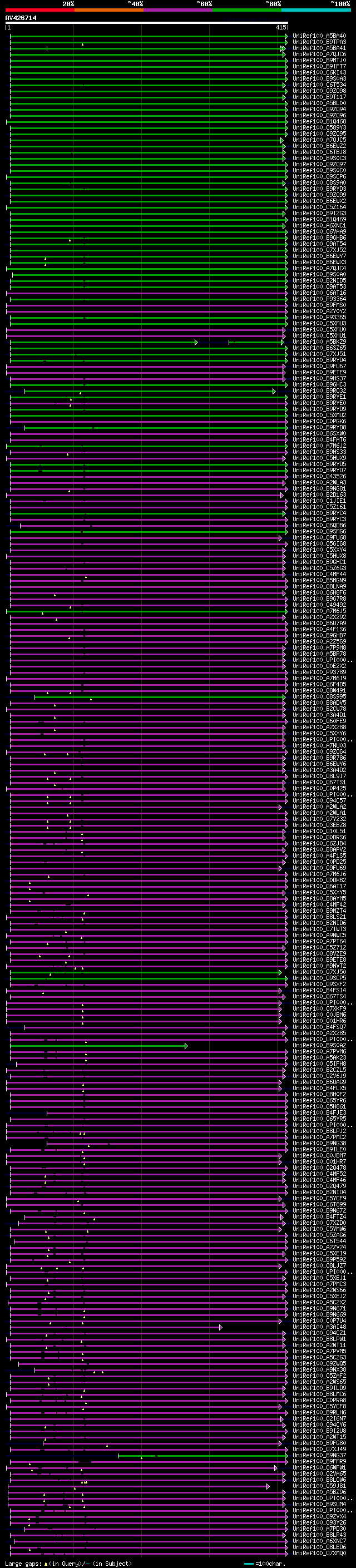Open hit UniRef100_Q6WFW1
Image resolution: width=356 pixels, height=1568 pixels.
[319, 1467]
